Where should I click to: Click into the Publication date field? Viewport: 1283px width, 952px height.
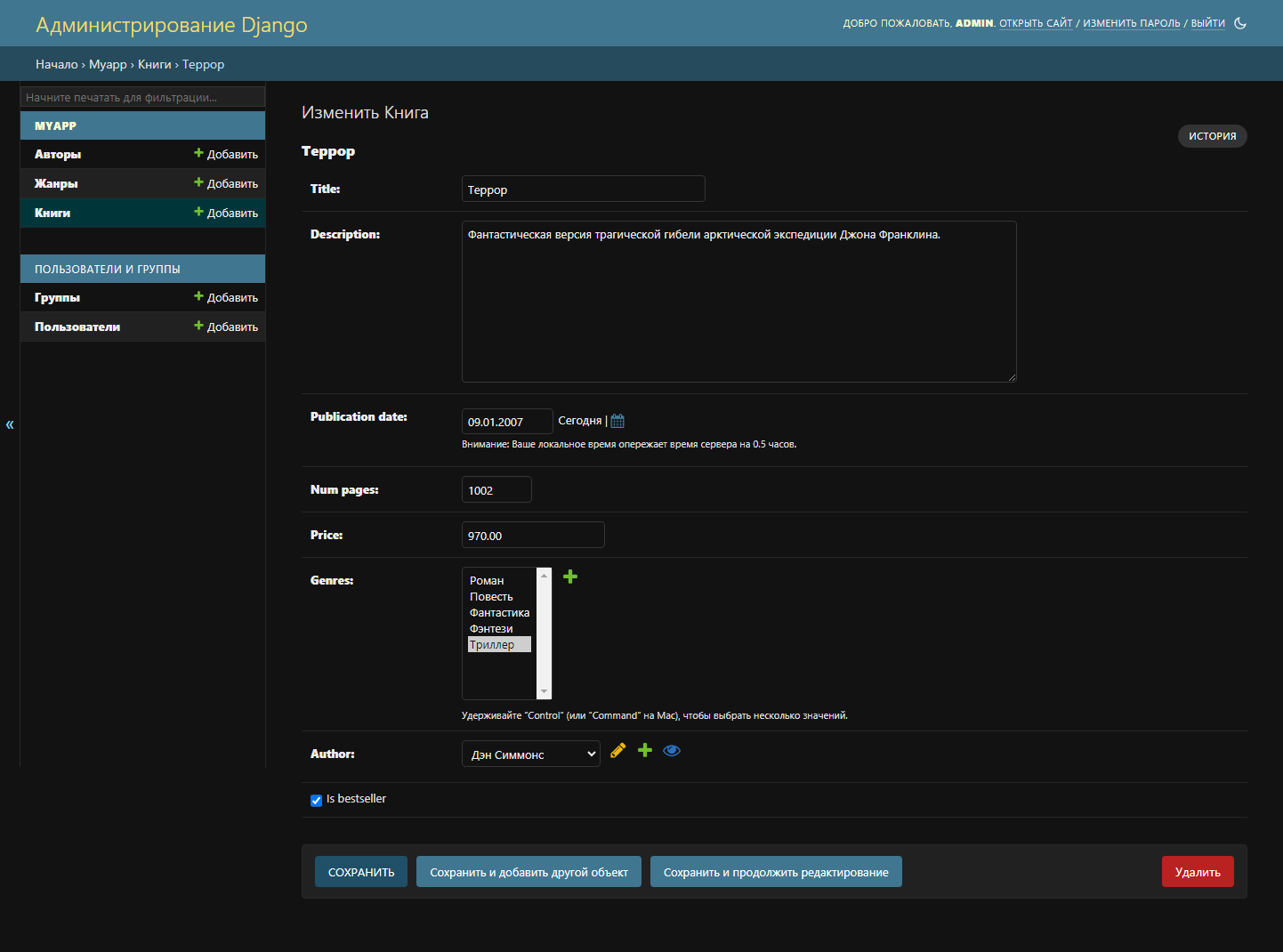[507, 421]
